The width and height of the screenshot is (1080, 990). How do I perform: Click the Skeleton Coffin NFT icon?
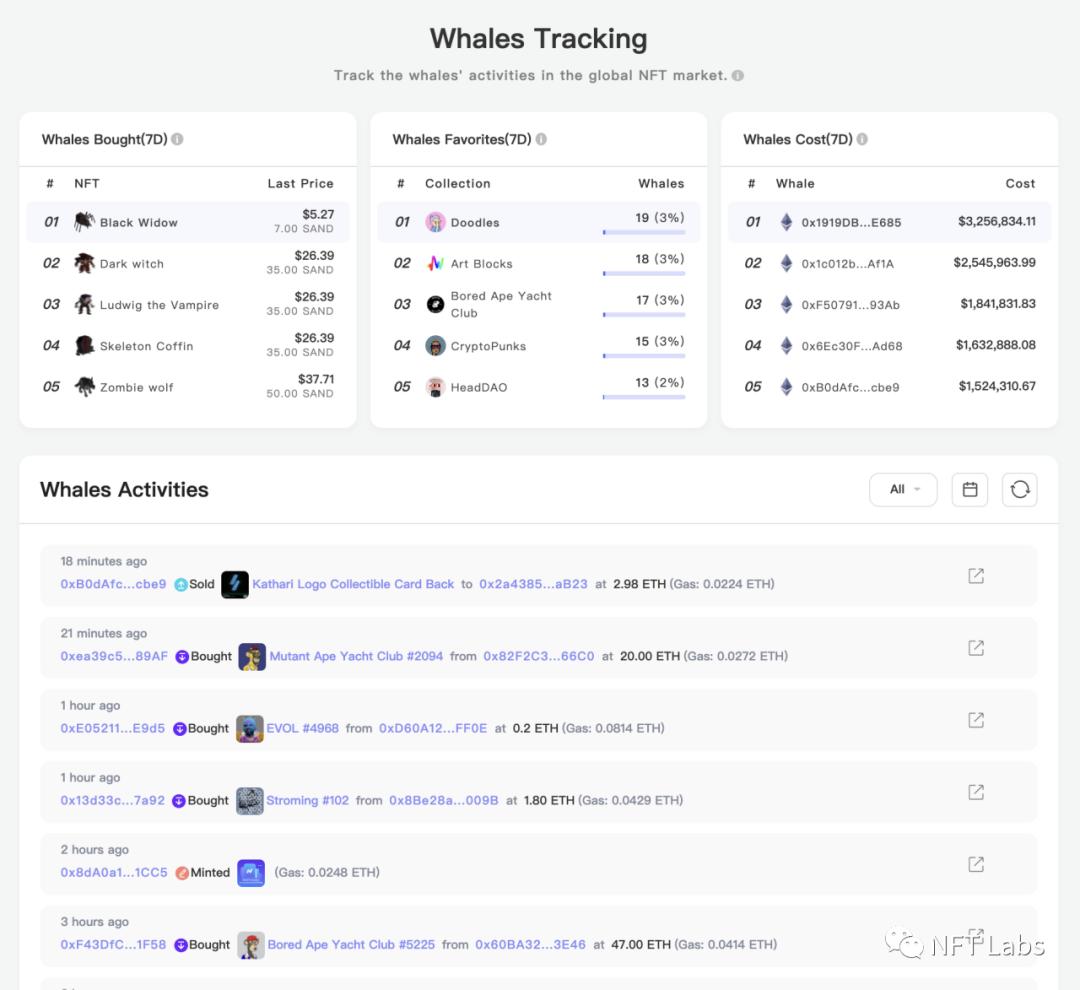(85, 346)
